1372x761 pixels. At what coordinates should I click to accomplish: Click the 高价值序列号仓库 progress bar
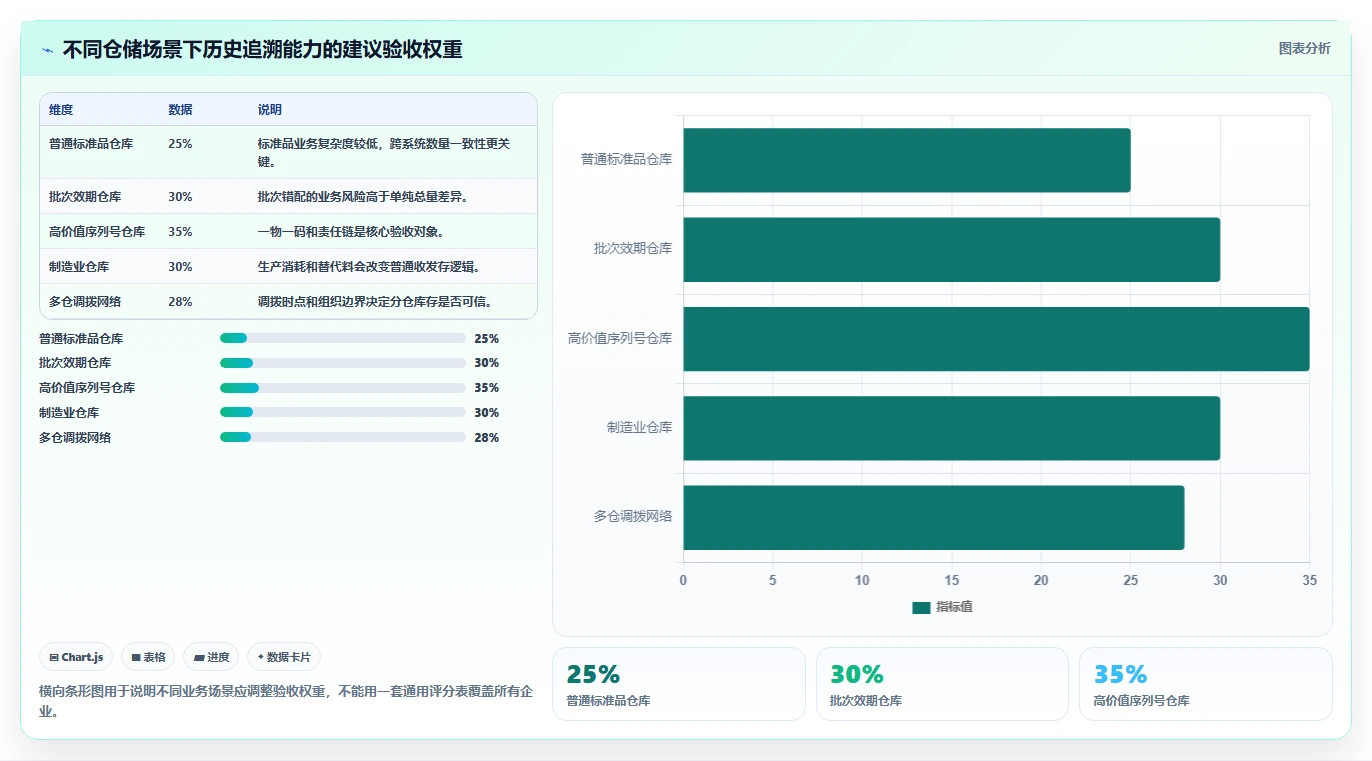pos(343,388)
